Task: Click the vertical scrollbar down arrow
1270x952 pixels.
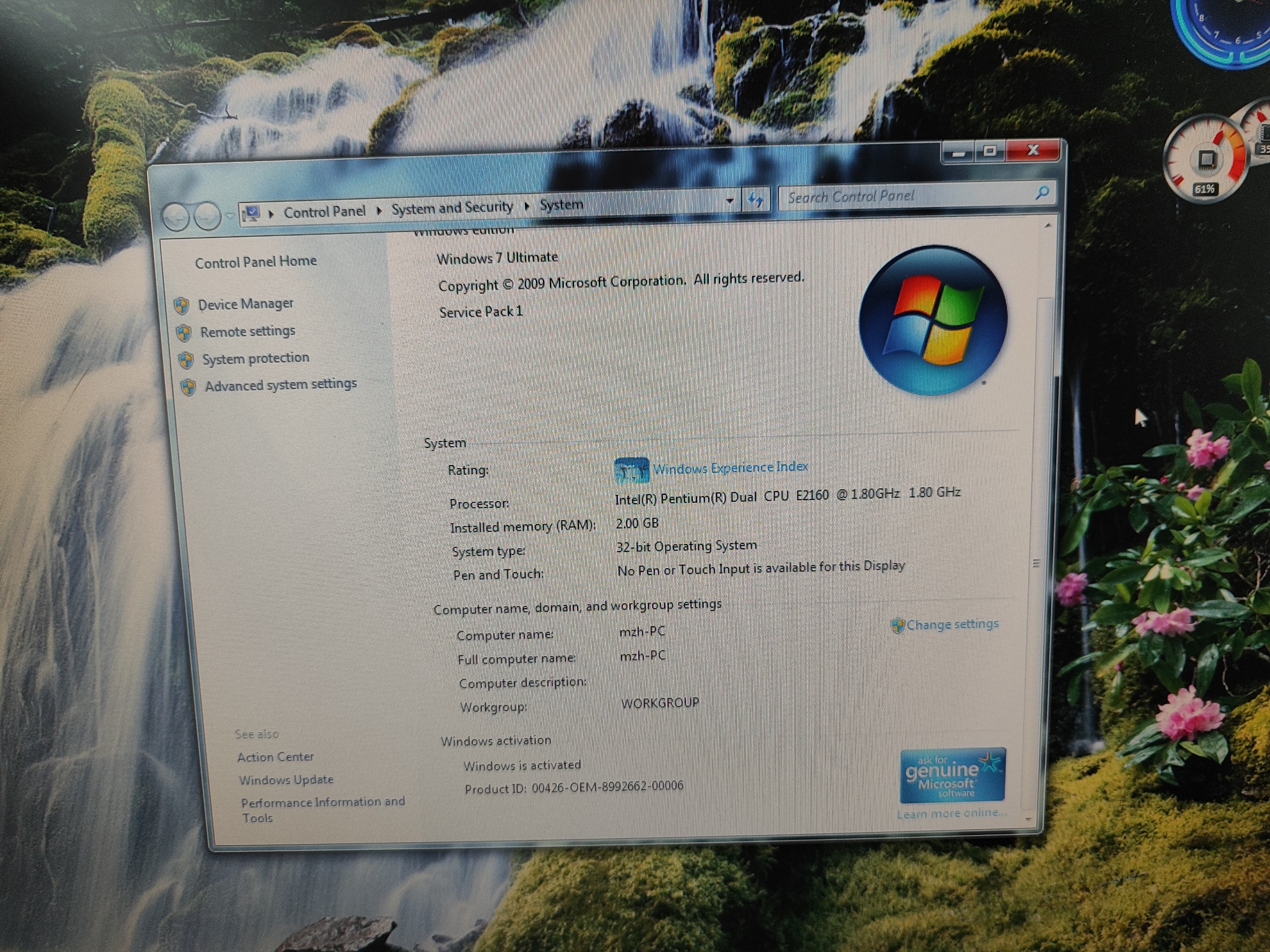Action: pos(1028,820)
